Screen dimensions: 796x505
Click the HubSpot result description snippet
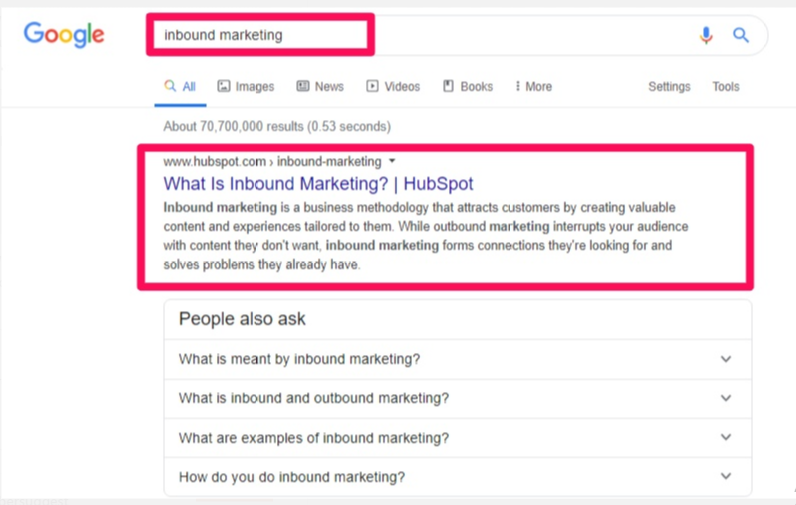(425, 236)
